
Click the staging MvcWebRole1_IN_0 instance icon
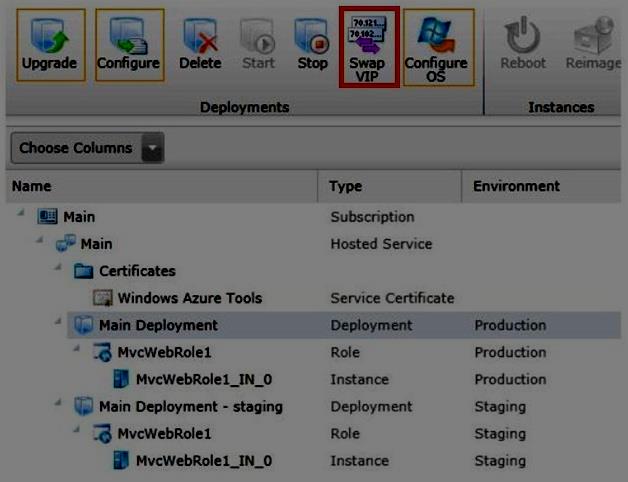pyautogui.click(x=121, y=460)
